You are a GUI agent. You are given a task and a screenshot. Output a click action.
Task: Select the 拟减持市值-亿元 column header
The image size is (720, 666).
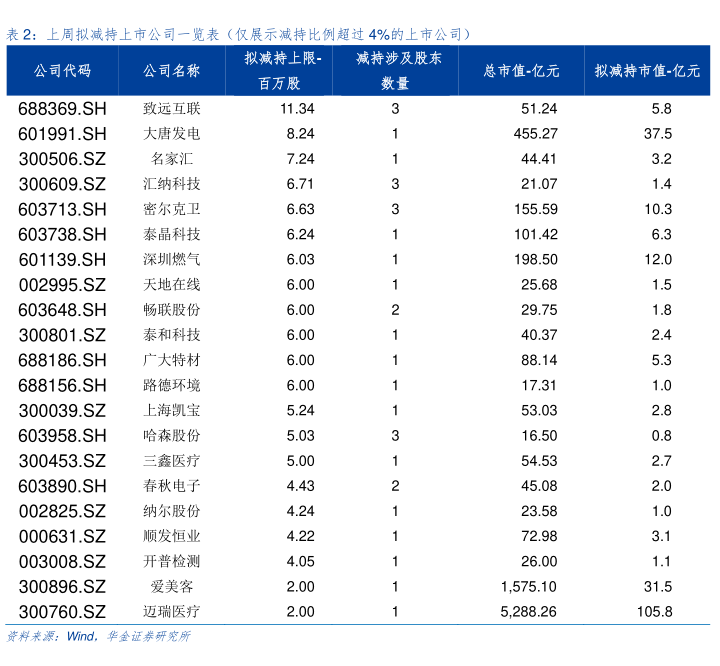click(647, 71)
